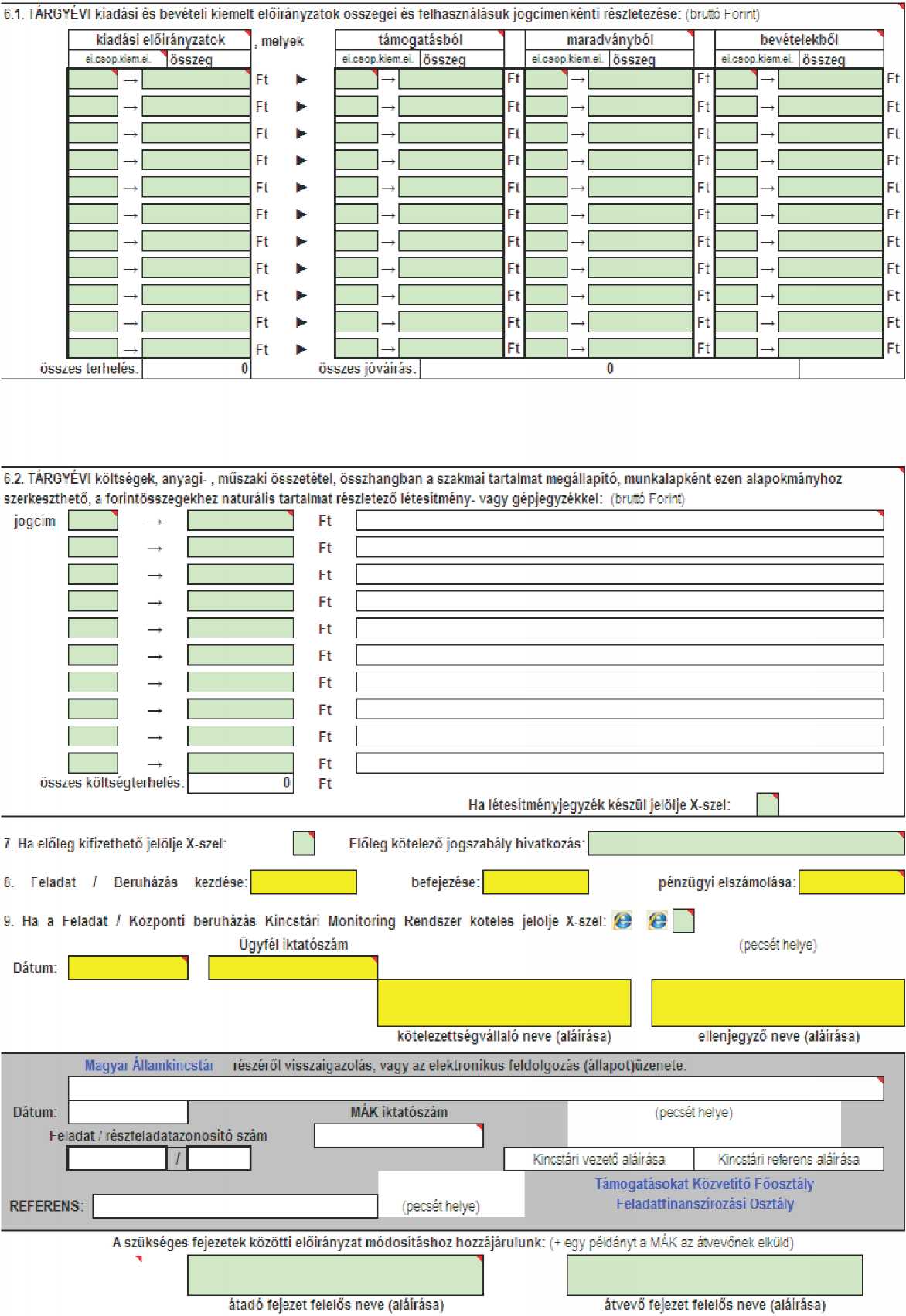Viewport: 906px width, 1316px height.
Task: Select the pénzügyi elszámolása date field
Action: (851, 882)
